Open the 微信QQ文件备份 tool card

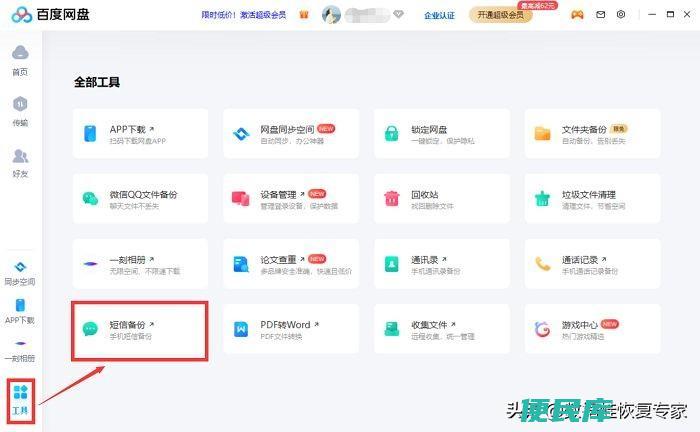140,199
